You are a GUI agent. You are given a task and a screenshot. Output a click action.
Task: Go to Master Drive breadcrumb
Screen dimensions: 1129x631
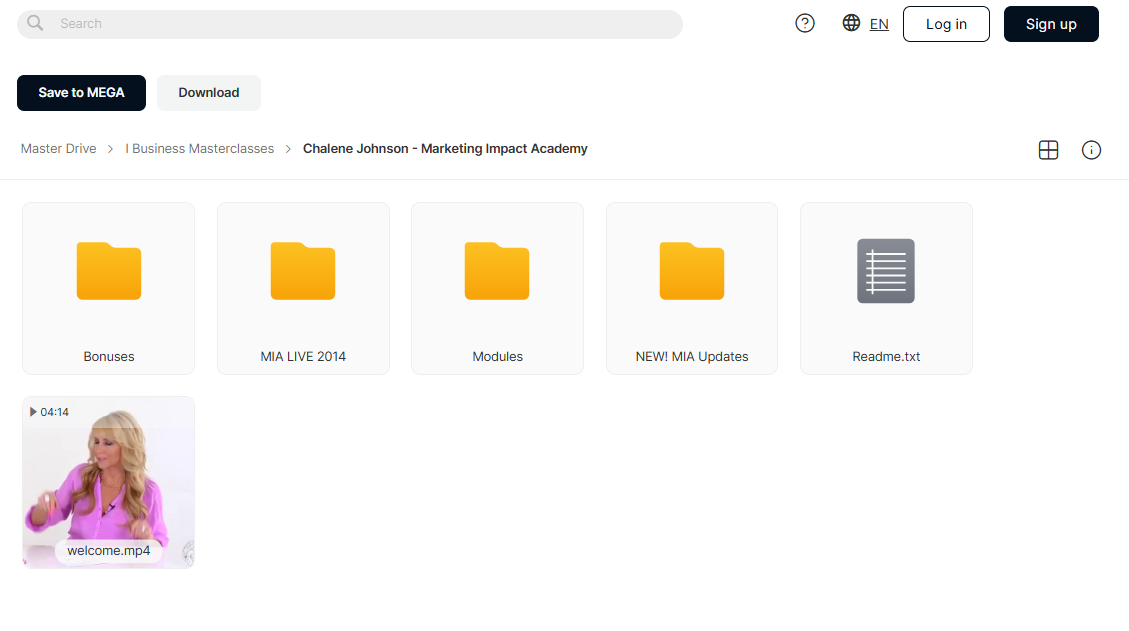tap(58, 148)
